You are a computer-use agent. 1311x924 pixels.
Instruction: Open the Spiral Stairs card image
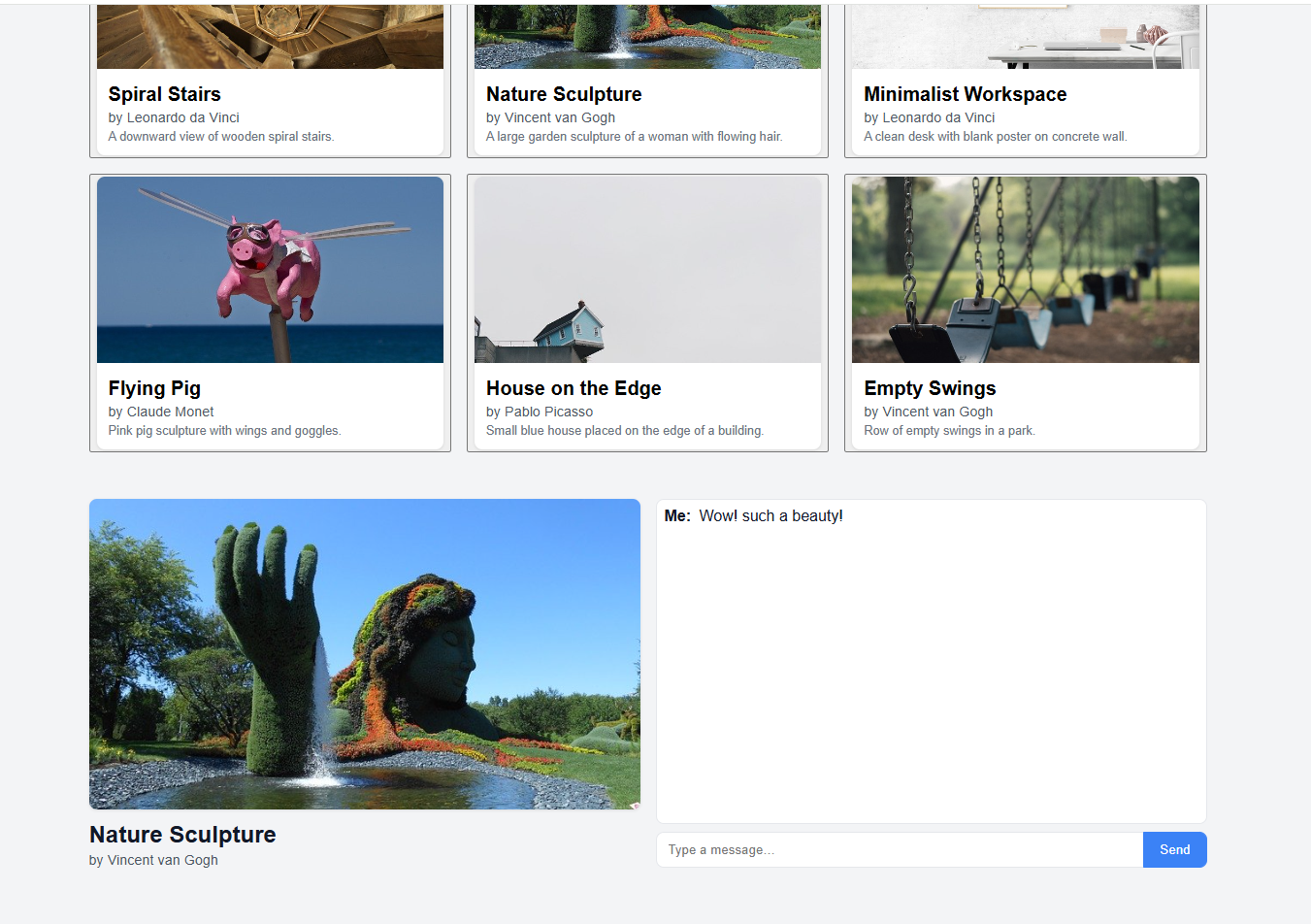(x=270, y=37)
